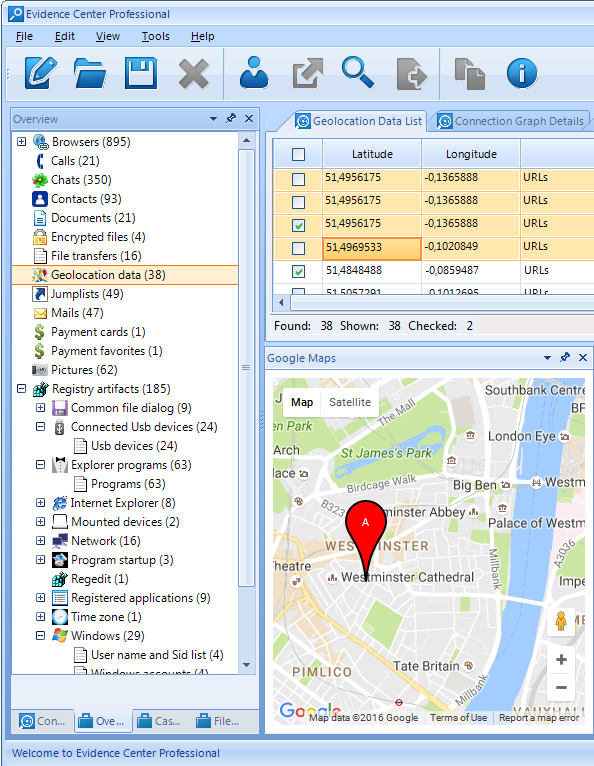This screenshot has width=594, height=766.
Task: Expand the Browsers (895) tree node
Action: [x=21, y=142]
